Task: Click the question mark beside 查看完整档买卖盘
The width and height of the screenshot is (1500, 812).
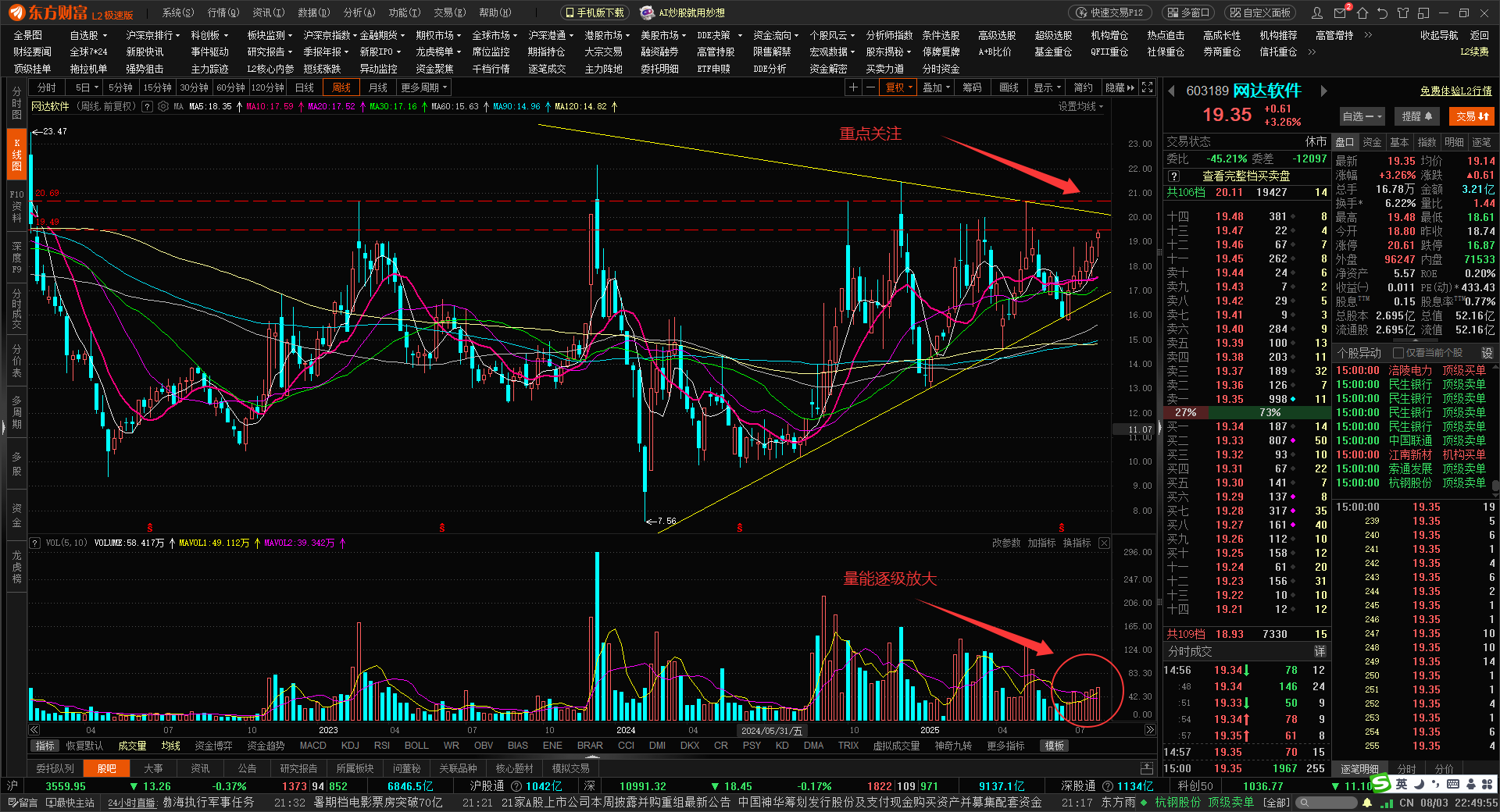Action: (1173, 176)
